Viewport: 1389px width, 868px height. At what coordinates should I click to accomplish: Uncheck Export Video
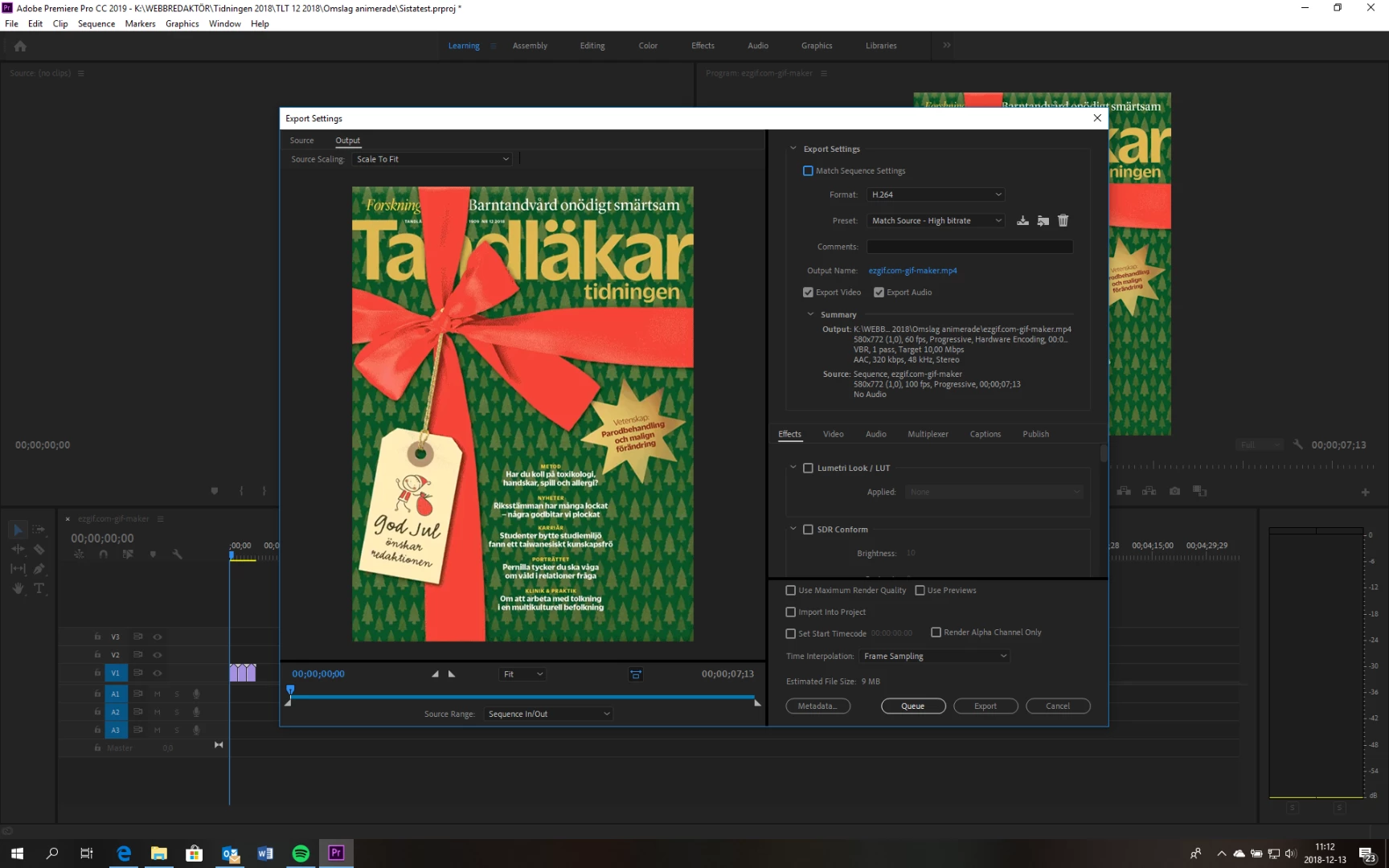tap(808, 293)
